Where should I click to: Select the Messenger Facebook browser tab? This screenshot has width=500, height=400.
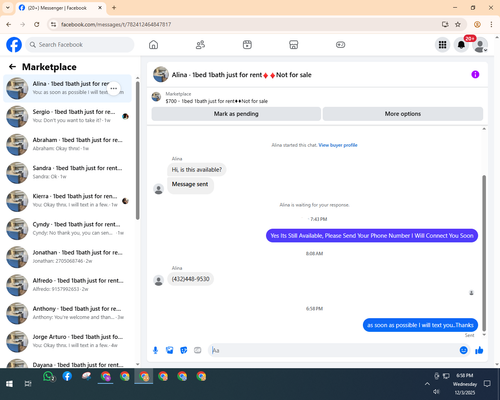(60, 8)
